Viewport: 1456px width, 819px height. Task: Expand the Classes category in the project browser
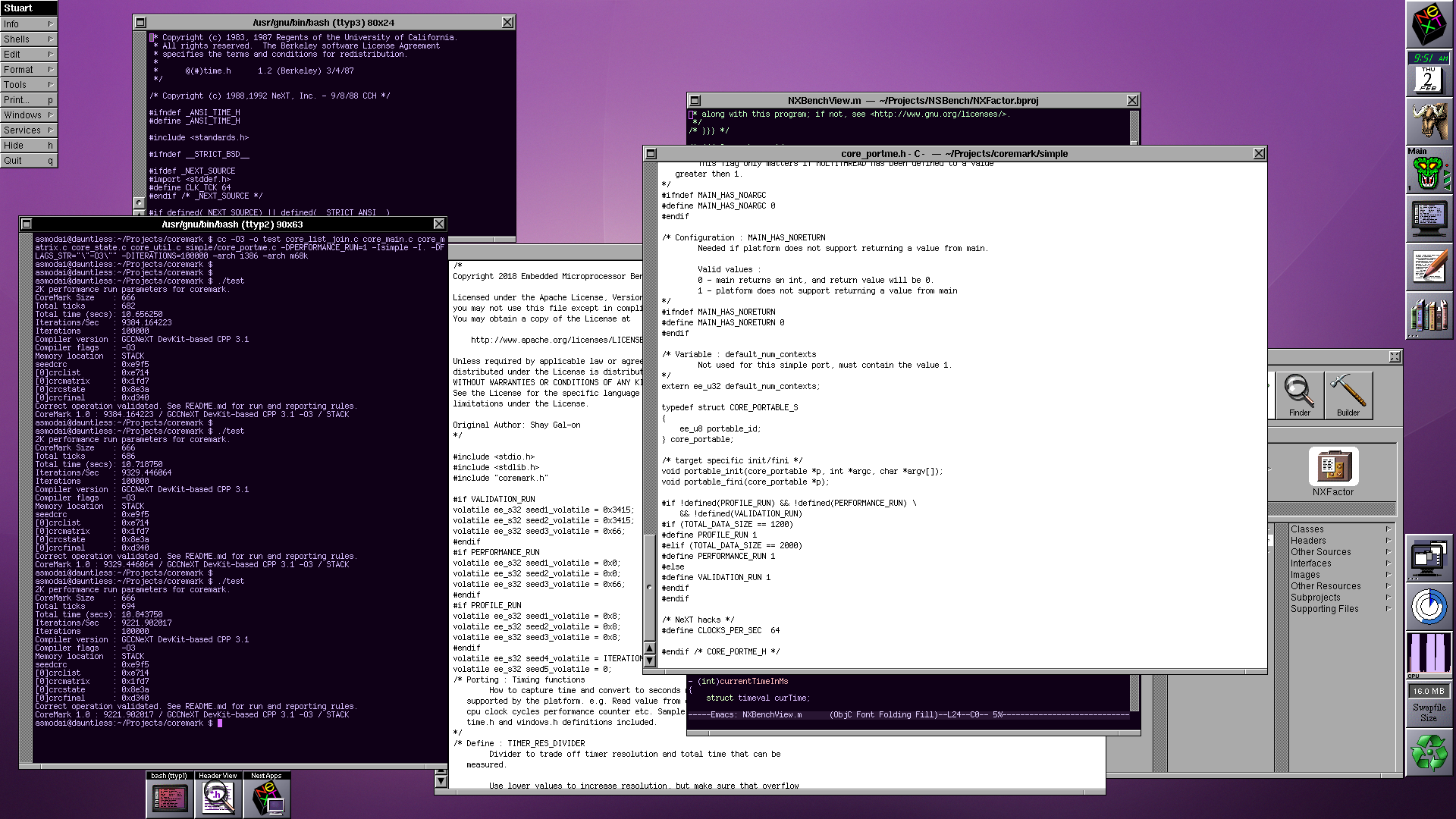tap(1307, 529)
